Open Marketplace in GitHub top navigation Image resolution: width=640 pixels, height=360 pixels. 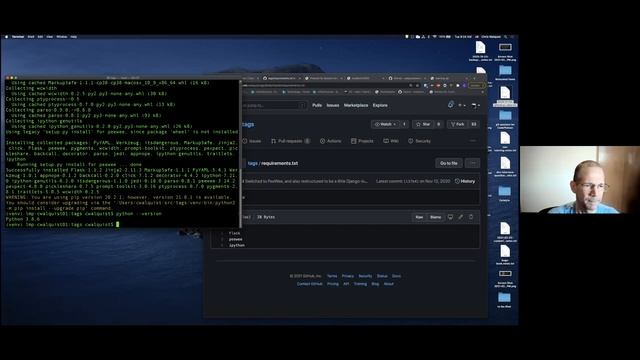click(356, 105)
